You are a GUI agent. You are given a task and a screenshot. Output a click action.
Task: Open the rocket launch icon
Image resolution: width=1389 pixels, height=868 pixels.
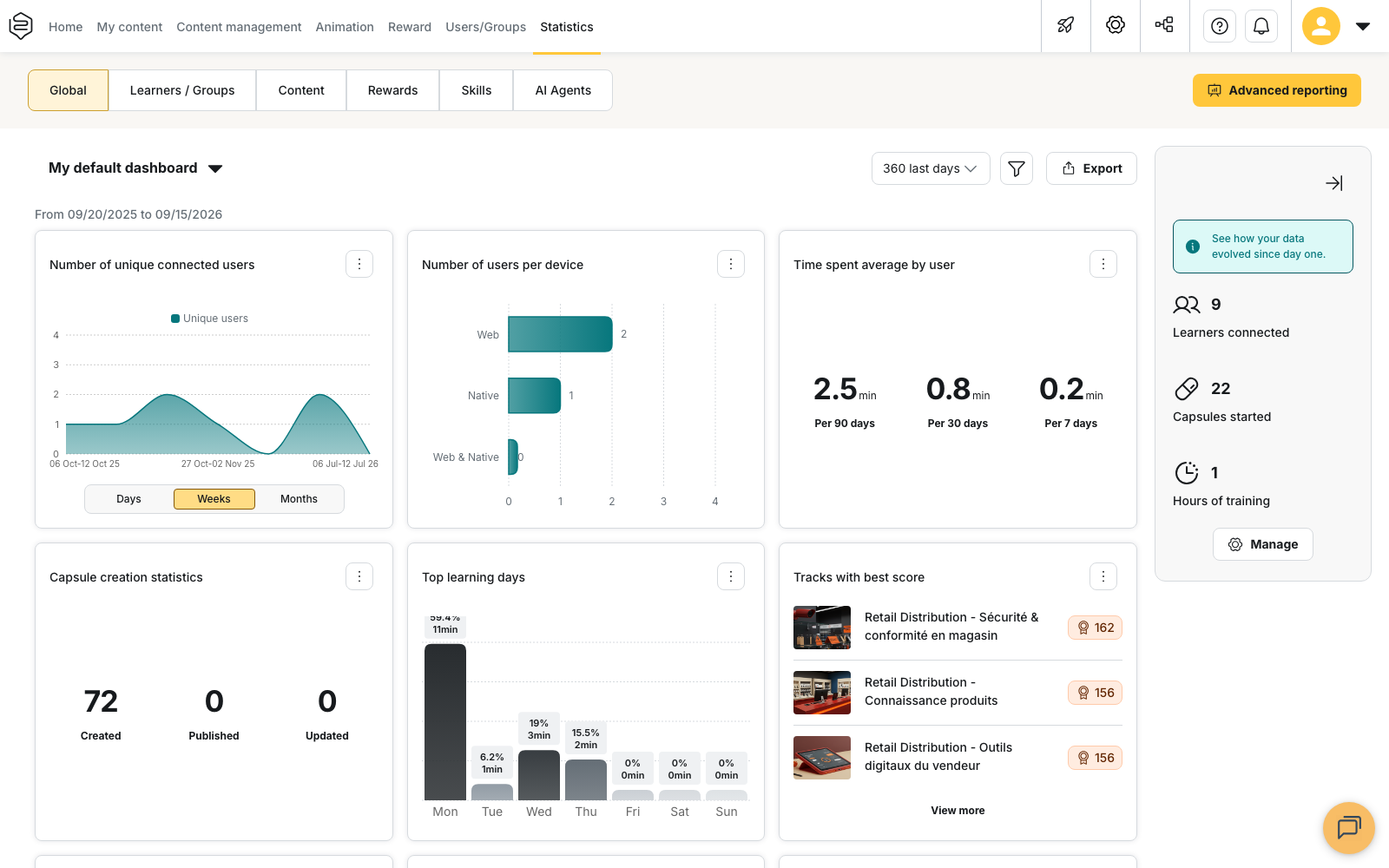point(1066,25)
